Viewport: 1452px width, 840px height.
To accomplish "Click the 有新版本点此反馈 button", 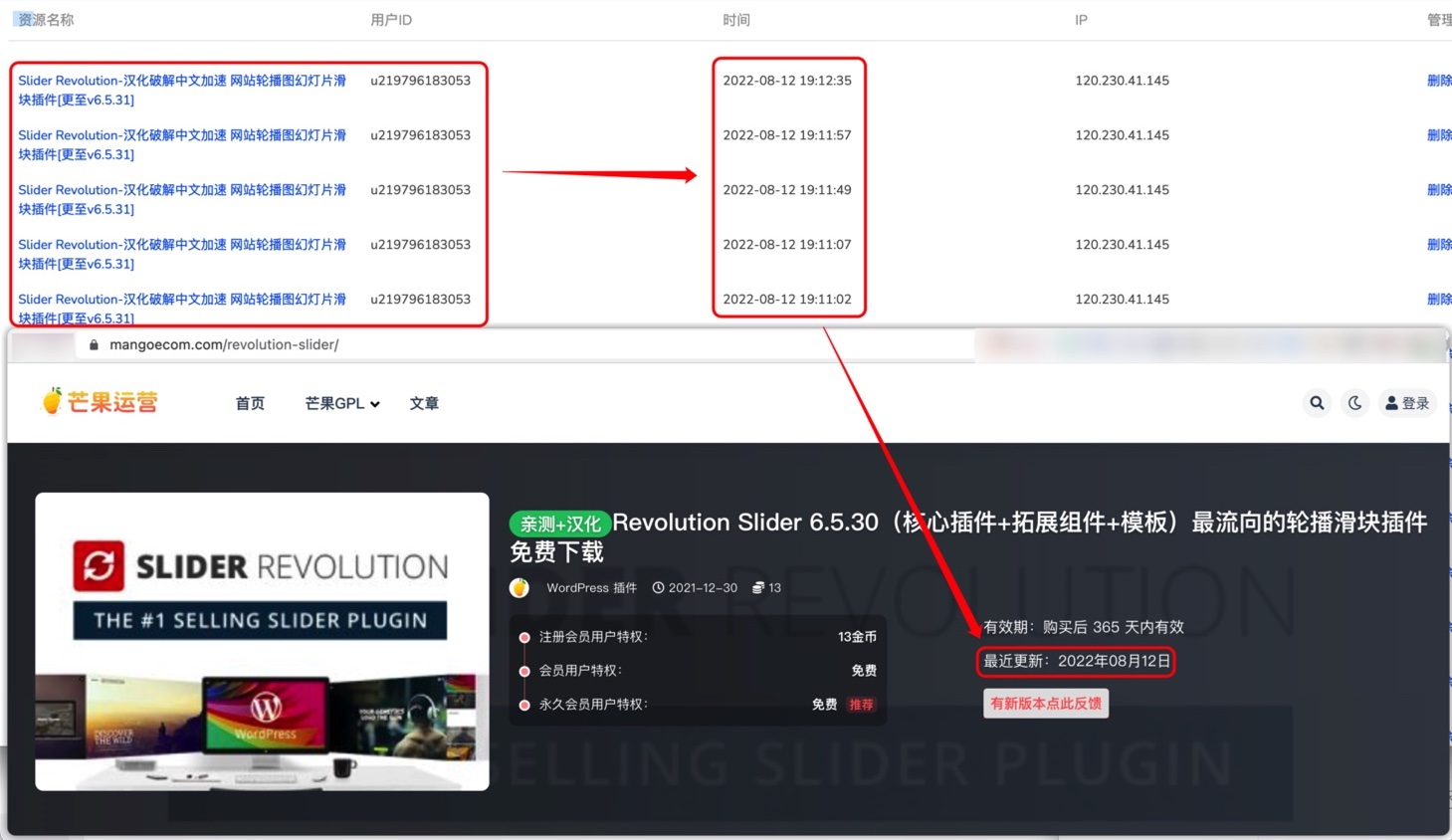I will (x=1046, y=703).
